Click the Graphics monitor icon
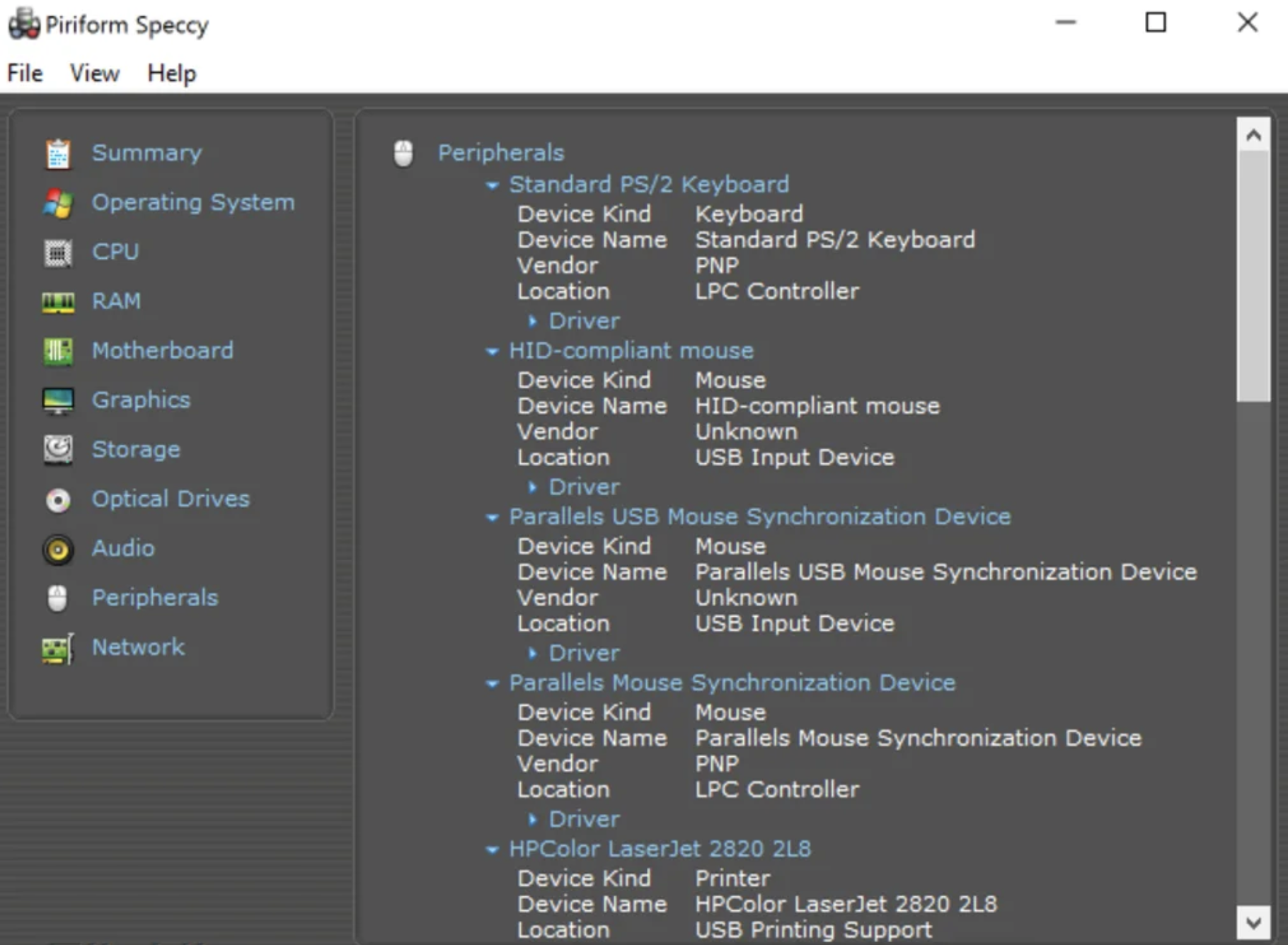 point(58,401)
